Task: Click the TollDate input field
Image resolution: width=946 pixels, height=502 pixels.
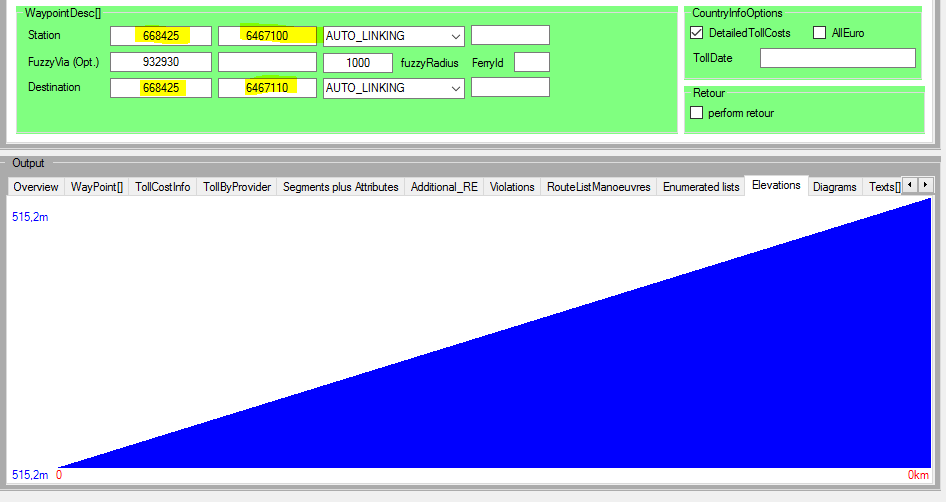Action: (837, 58)
